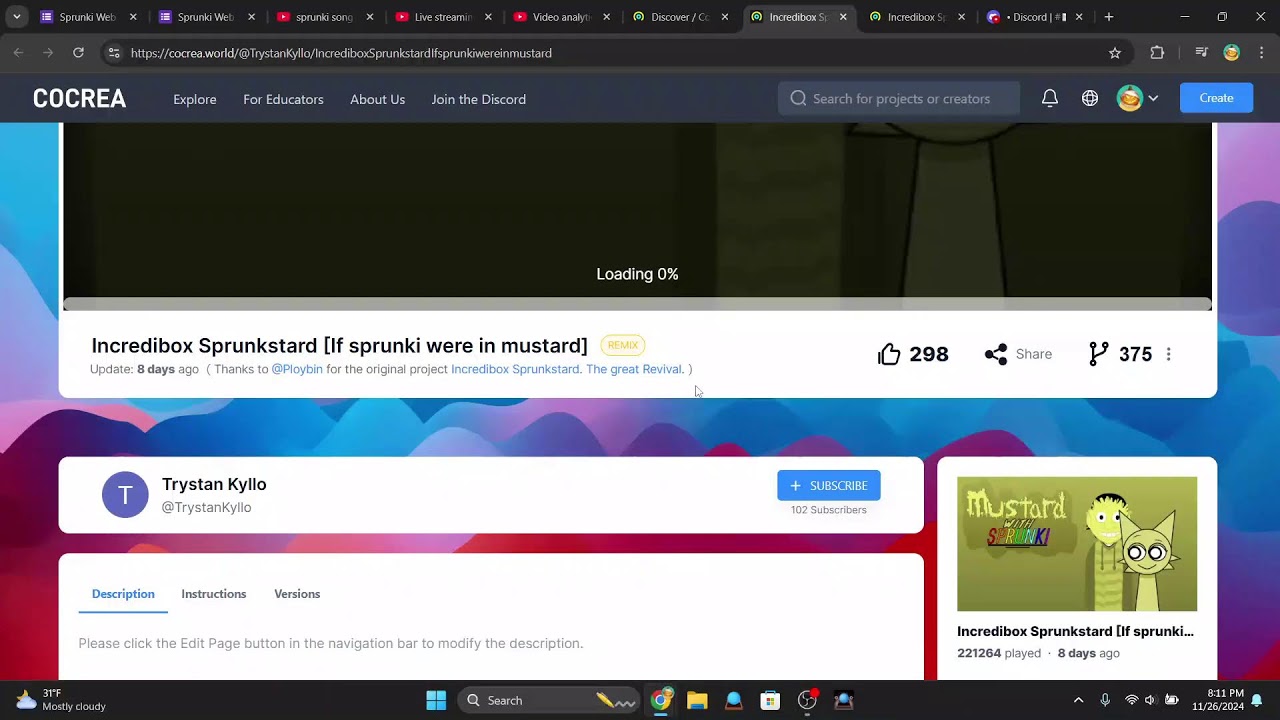Image resolution: width=1280 pixels, height=720 pixels.
Task: Switch to the Discord browser tab
Action: coord(1034,17)
